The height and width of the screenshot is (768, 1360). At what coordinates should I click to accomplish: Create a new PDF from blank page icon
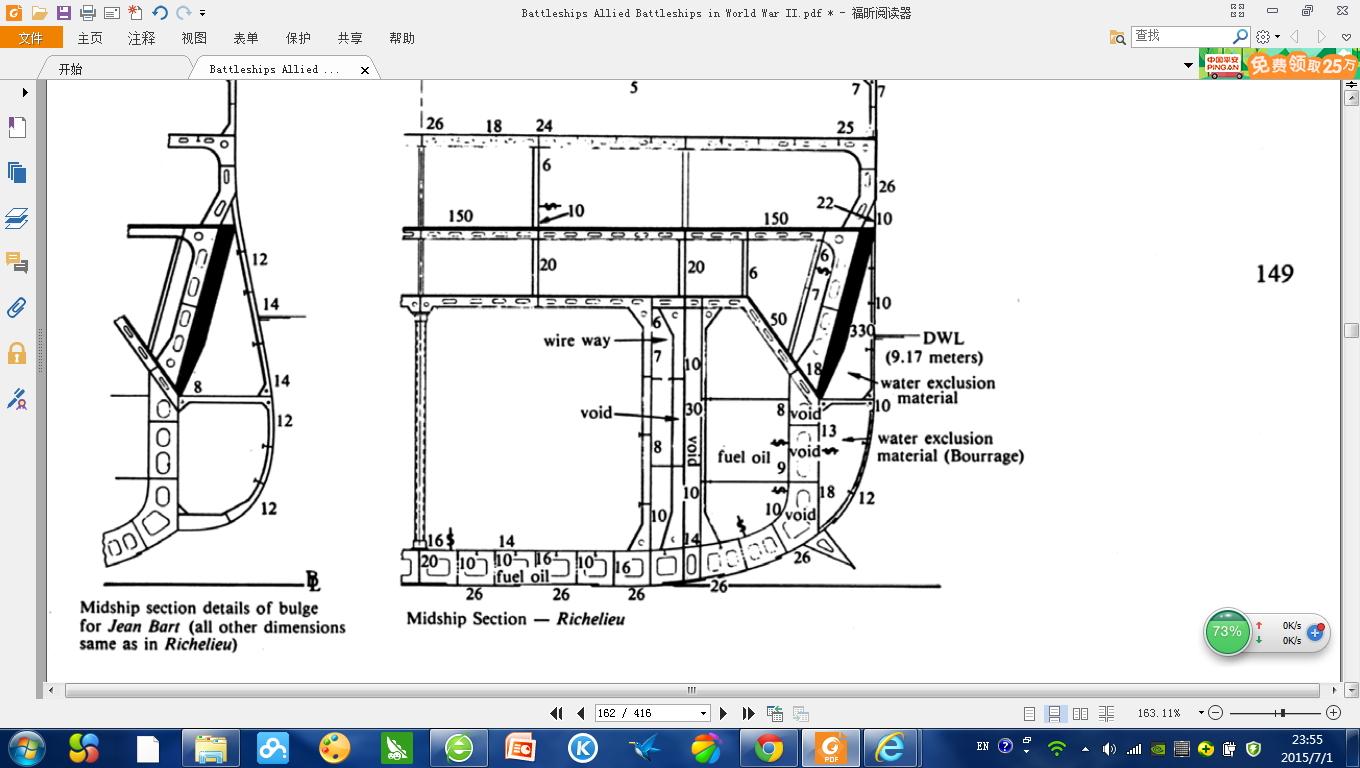[135, 13]
